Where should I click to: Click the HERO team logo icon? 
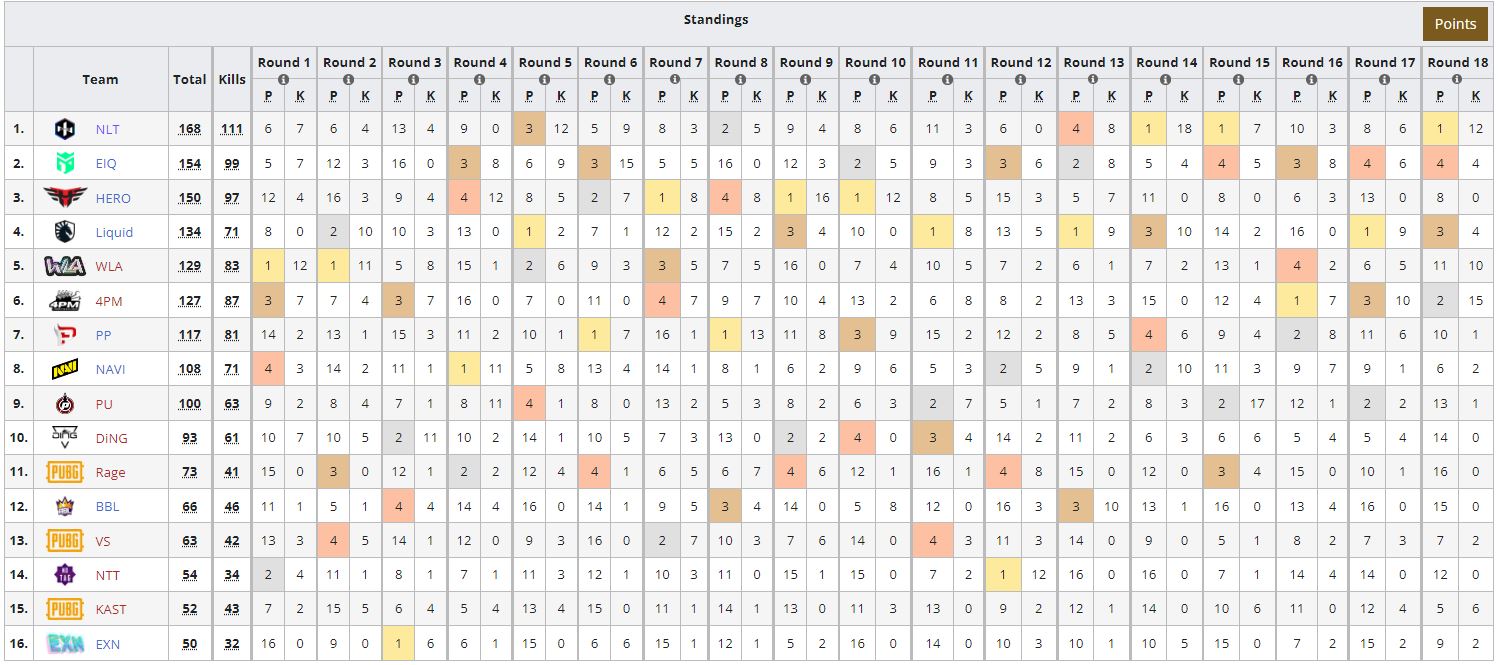click(x=65, y=198)
